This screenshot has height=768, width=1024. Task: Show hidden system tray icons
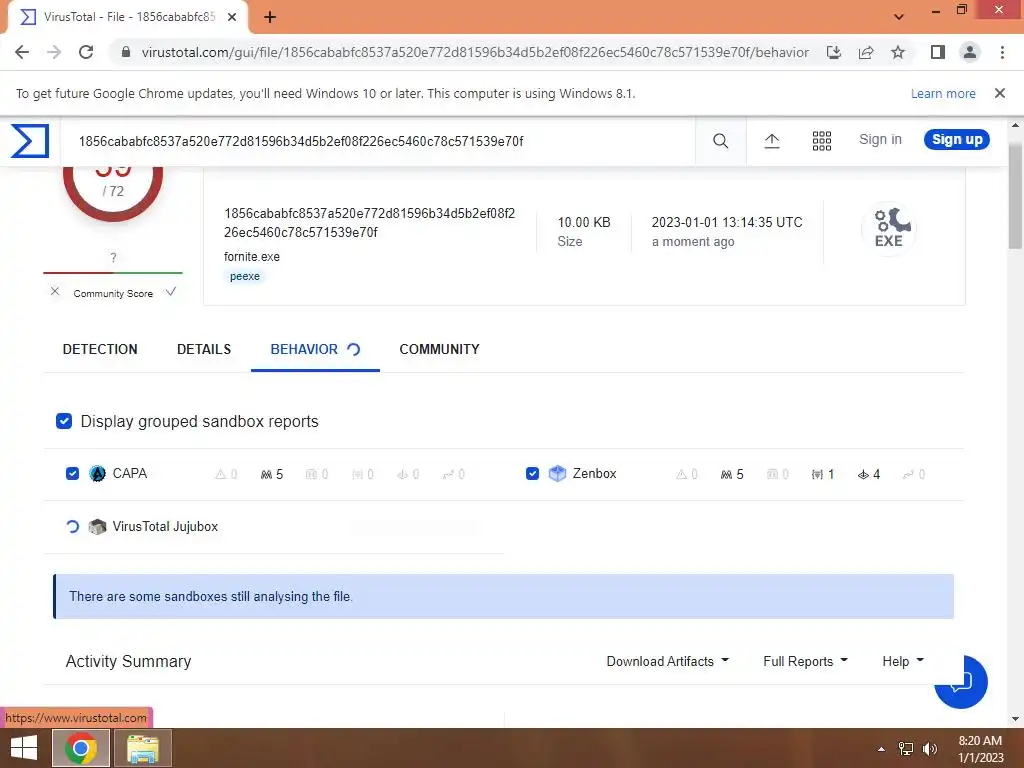pyautogui.click(x=882, y=749)
